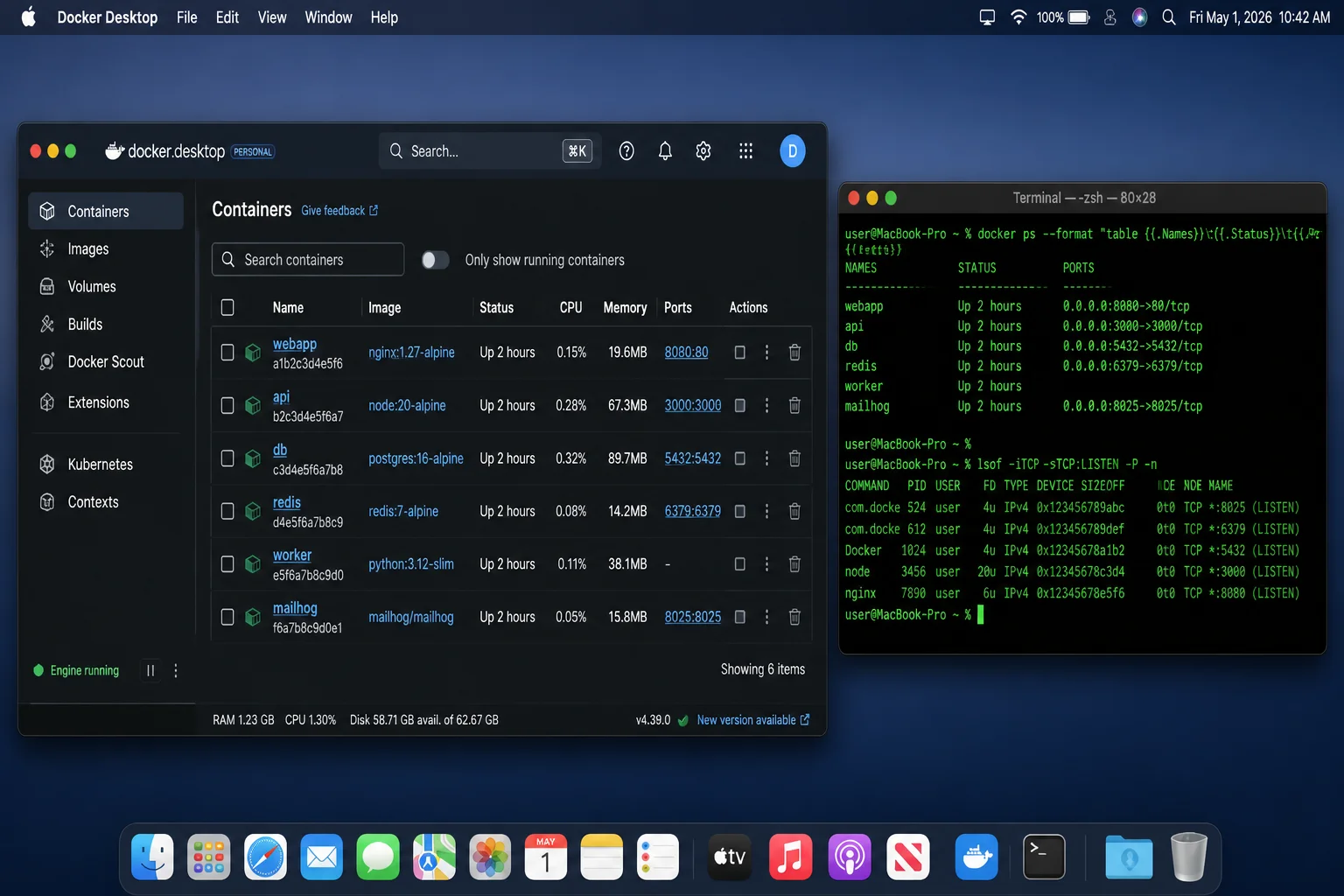
Task: Open more actions for mailhog container
Action: pos(766,617)
